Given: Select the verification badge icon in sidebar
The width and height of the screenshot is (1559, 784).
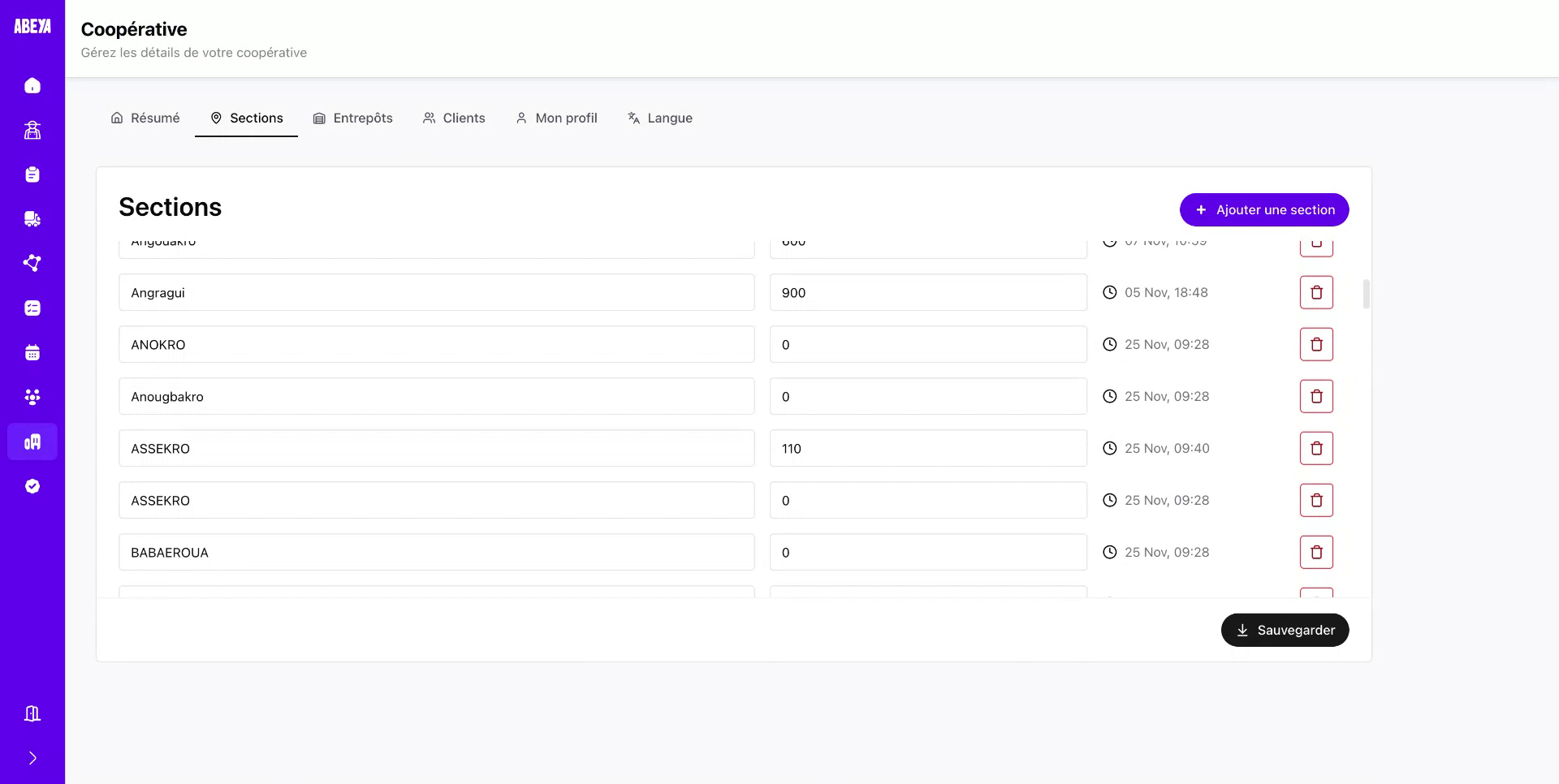Looking at the screenshot, I should [x=32, y=485].
